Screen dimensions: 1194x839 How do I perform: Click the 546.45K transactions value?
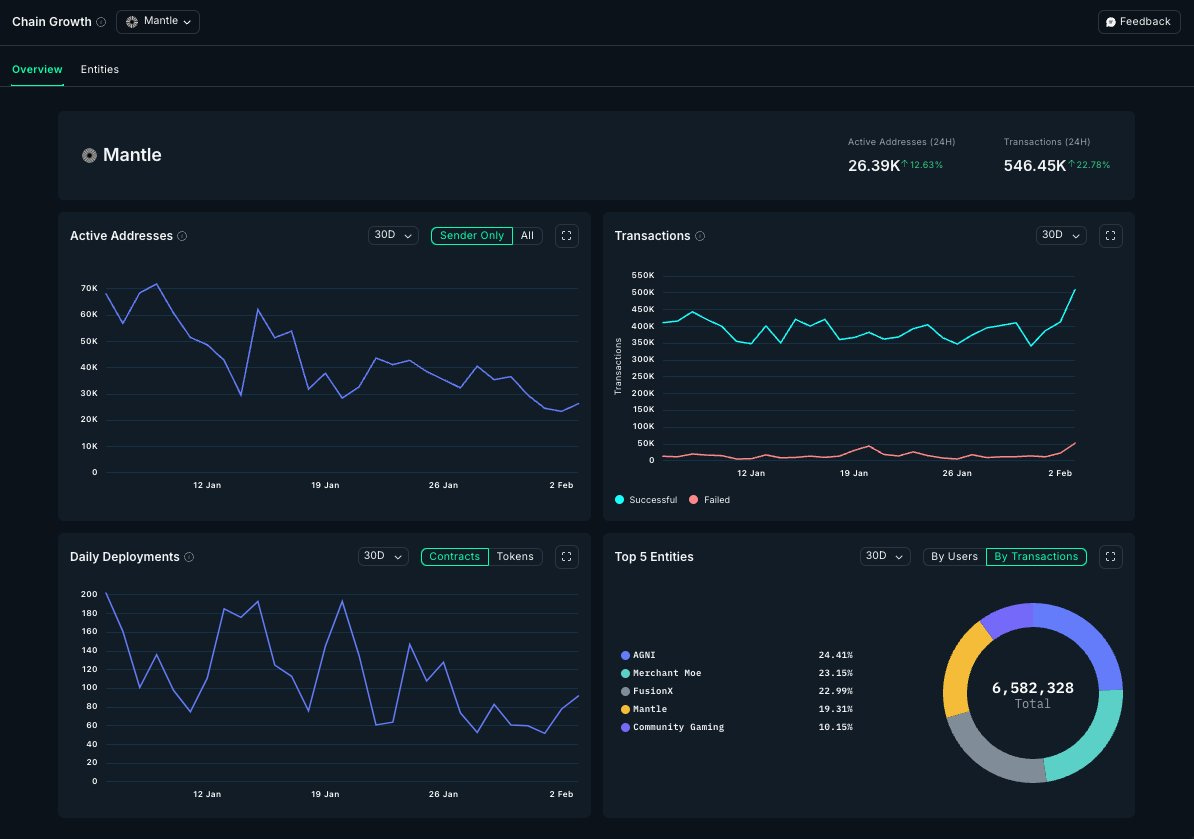(x=1034, y=166)
